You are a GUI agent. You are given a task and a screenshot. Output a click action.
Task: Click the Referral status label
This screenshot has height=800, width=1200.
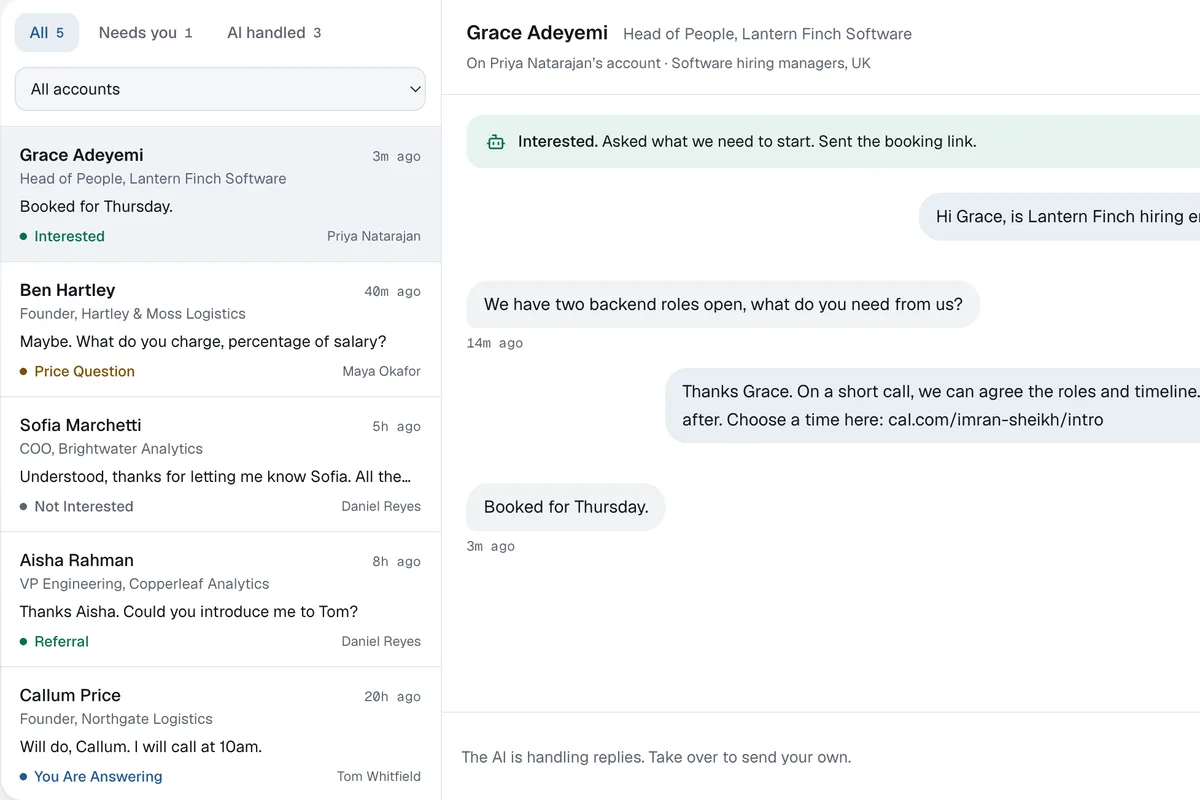tap(54, 641)
